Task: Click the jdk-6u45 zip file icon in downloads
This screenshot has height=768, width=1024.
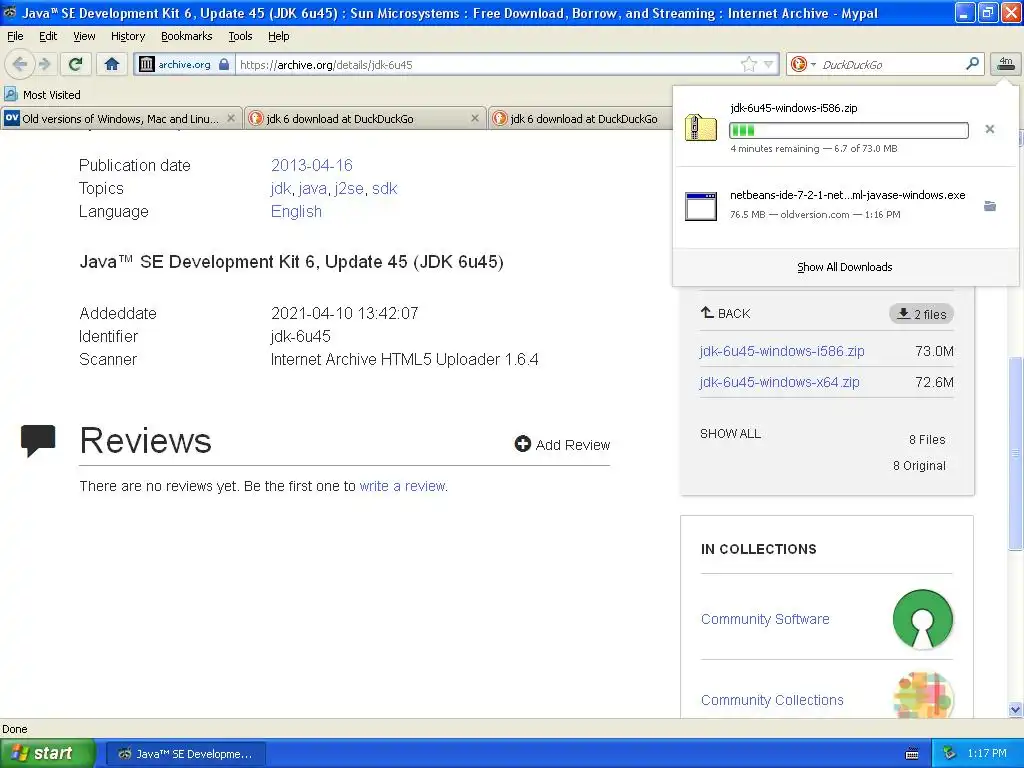Action: [701, 128]
